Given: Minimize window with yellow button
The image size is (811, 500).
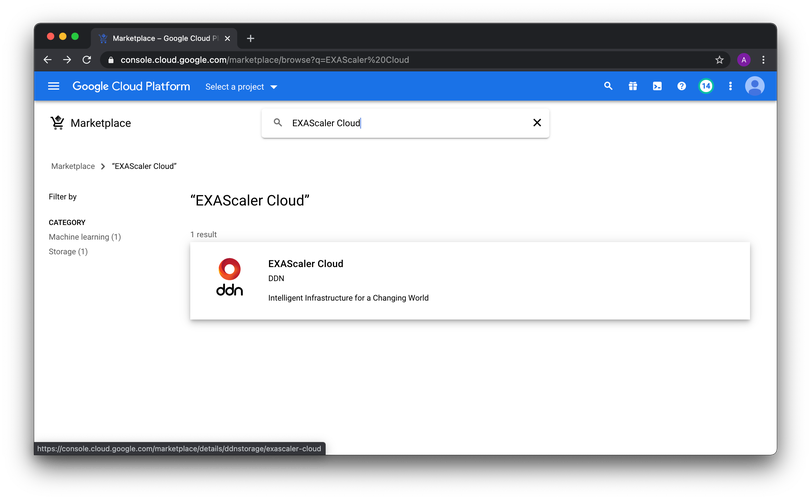Looking at the screenshot, I should (x=63, y=36).
